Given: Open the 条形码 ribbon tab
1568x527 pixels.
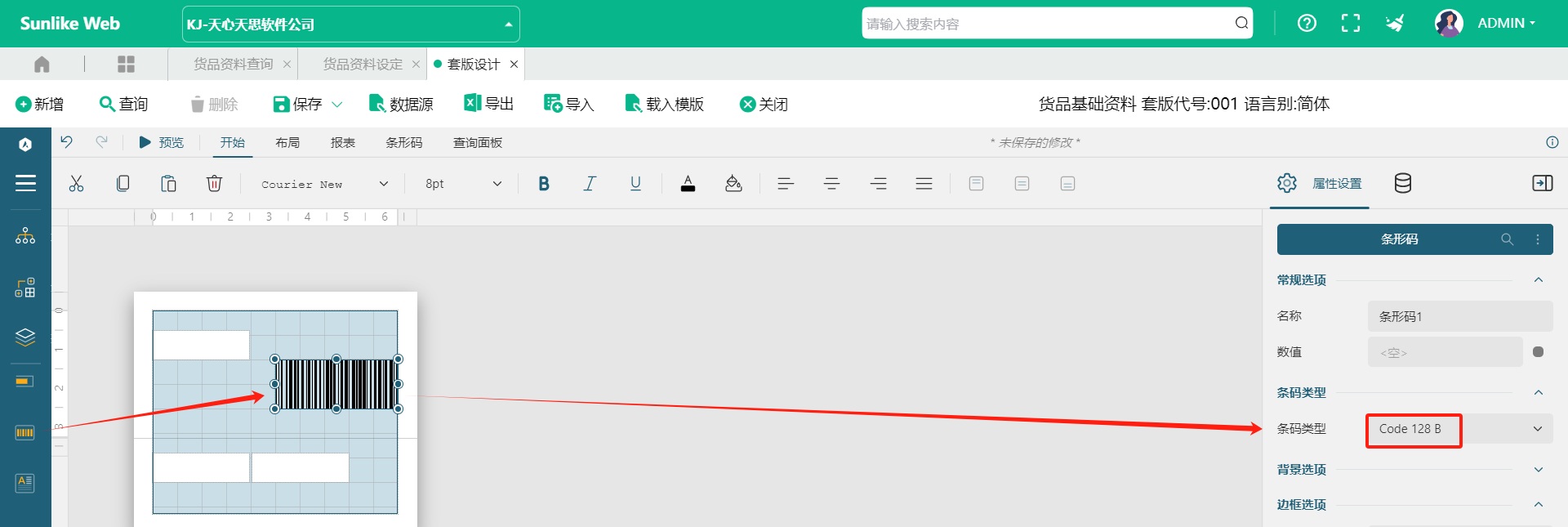Looking at the screenshot, I should (x=404, y=143).
